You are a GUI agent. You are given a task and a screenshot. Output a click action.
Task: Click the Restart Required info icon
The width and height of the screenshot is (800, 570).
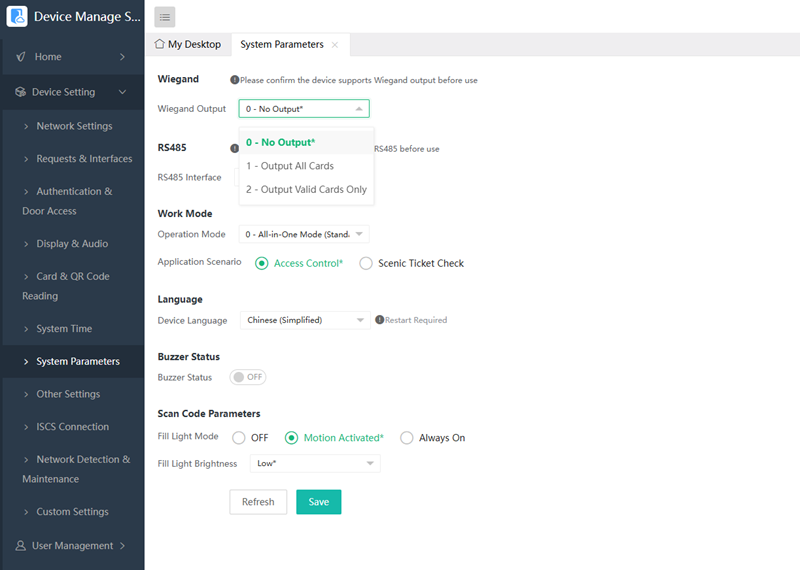point(380,319)
